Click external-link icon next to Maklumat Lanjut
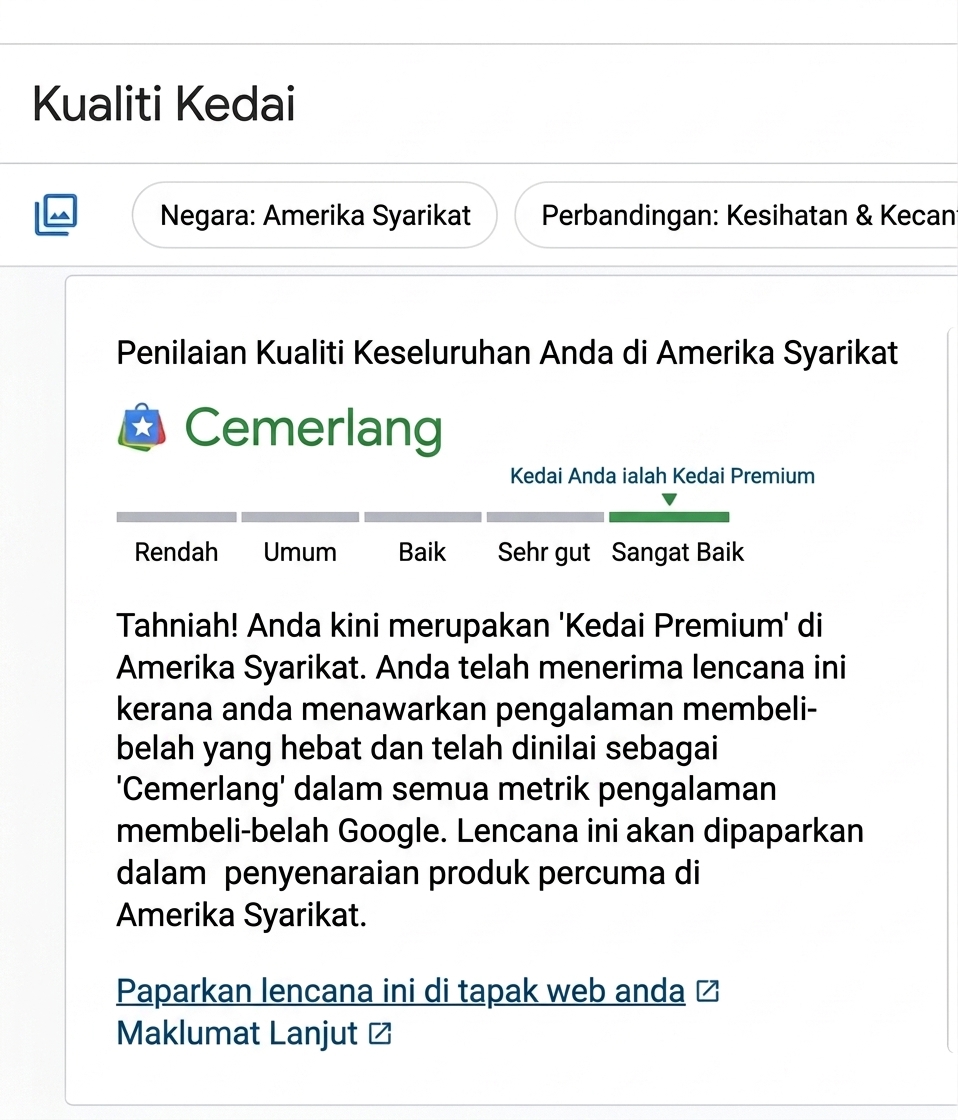 pyautogui.click(x=380, y=1033)
